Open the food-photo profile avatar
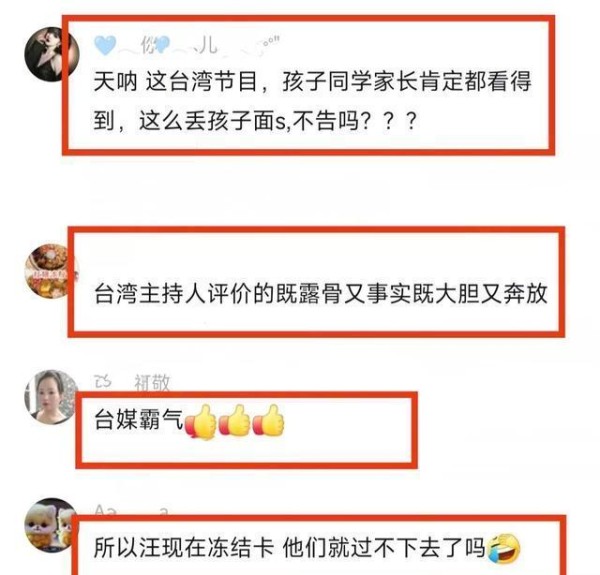 point(52,271)
